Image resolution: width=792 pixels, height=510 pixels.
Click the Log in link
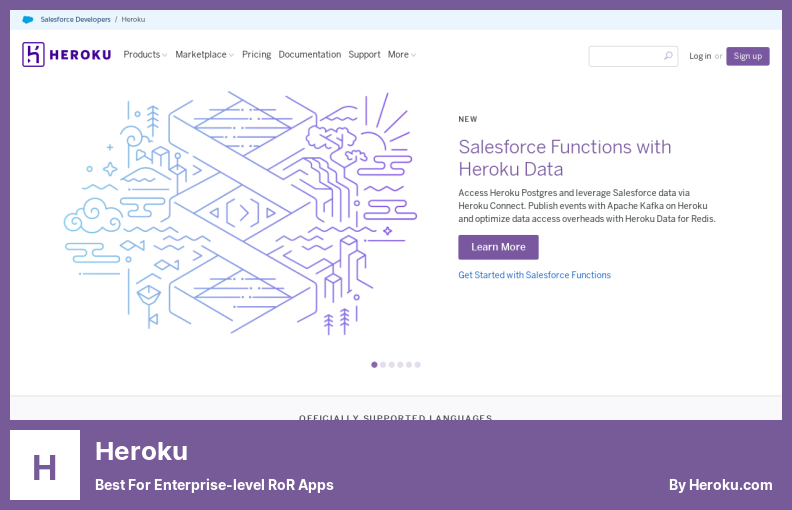click(700, 56)
